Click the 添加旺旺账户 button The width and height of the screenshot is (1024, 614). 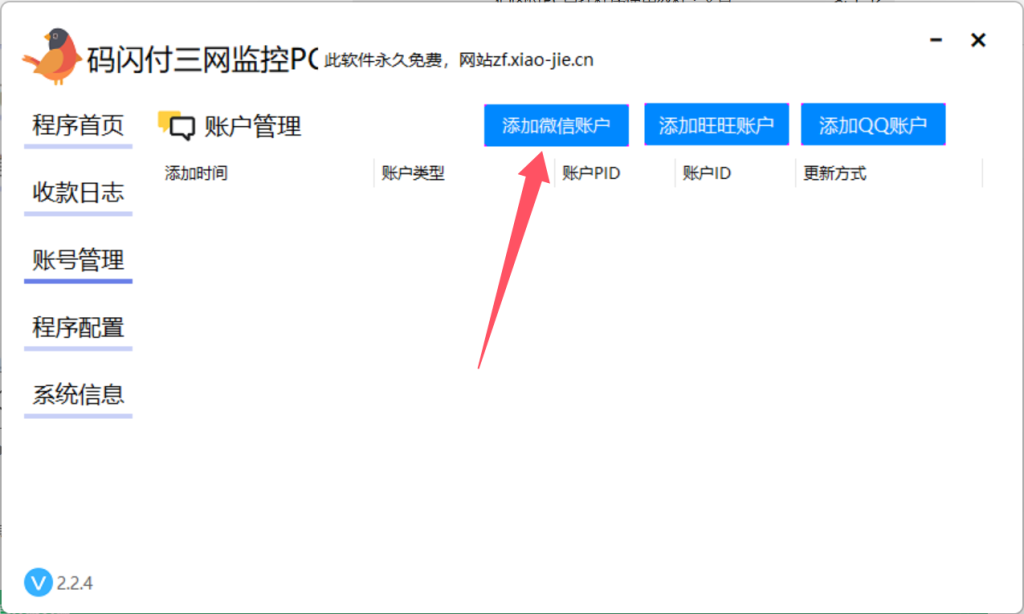(716, 124)
